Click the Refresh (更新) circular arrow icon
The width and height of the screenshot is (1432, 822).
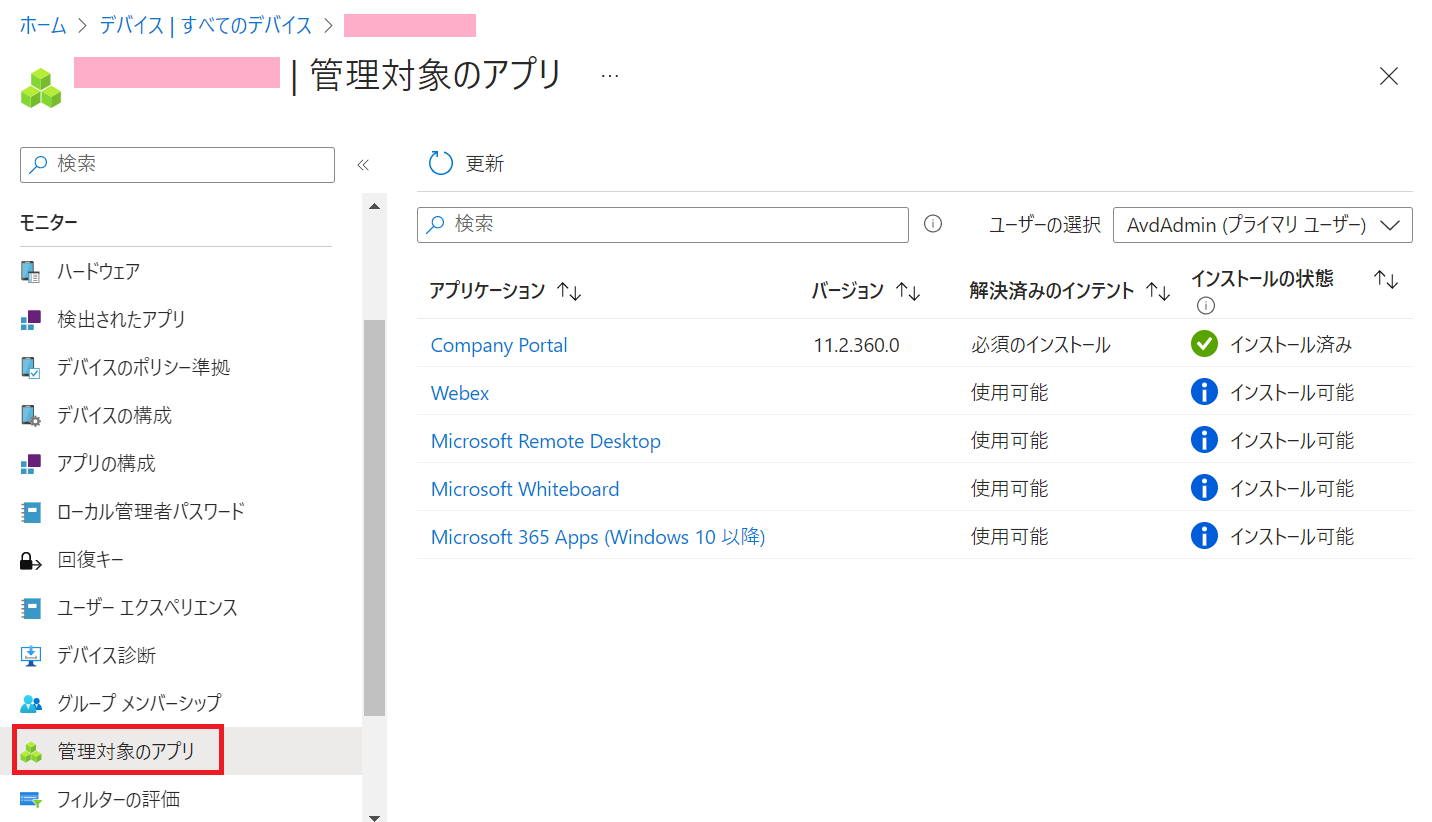441,163
